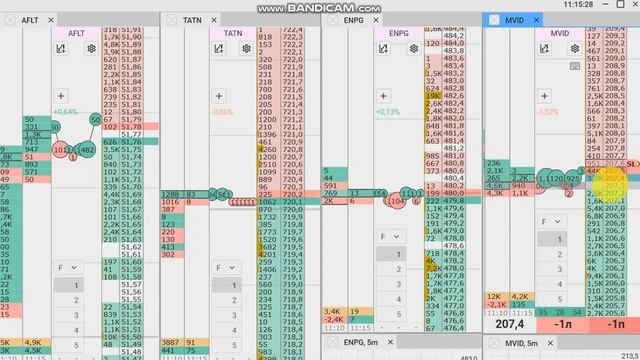Screen dimensions: 640x360
Task: Click the plus button in MVID panel
Action: [x=544, y=96]
